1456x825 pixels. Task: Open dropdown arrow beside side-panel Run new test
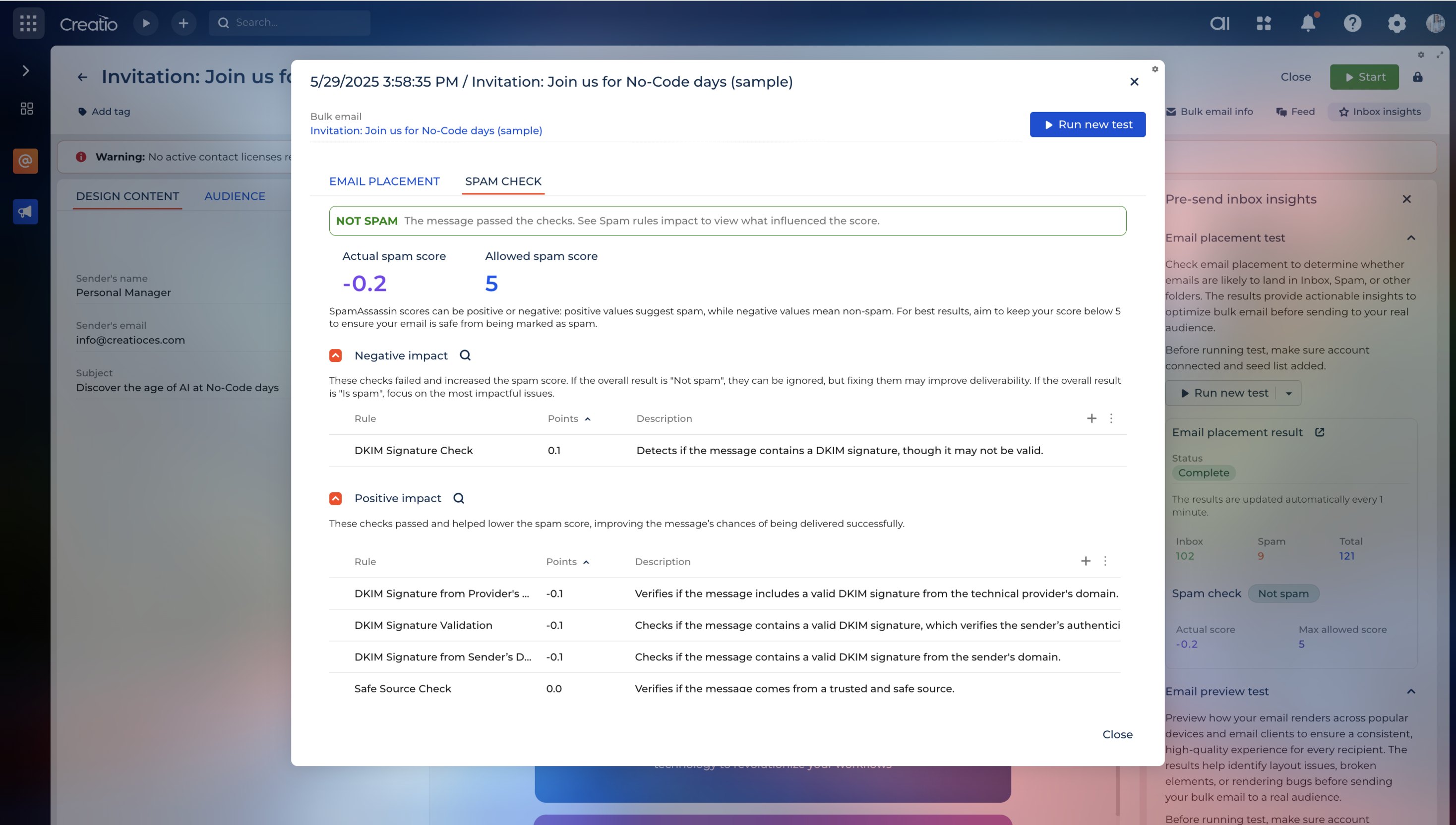(1288, 393)
